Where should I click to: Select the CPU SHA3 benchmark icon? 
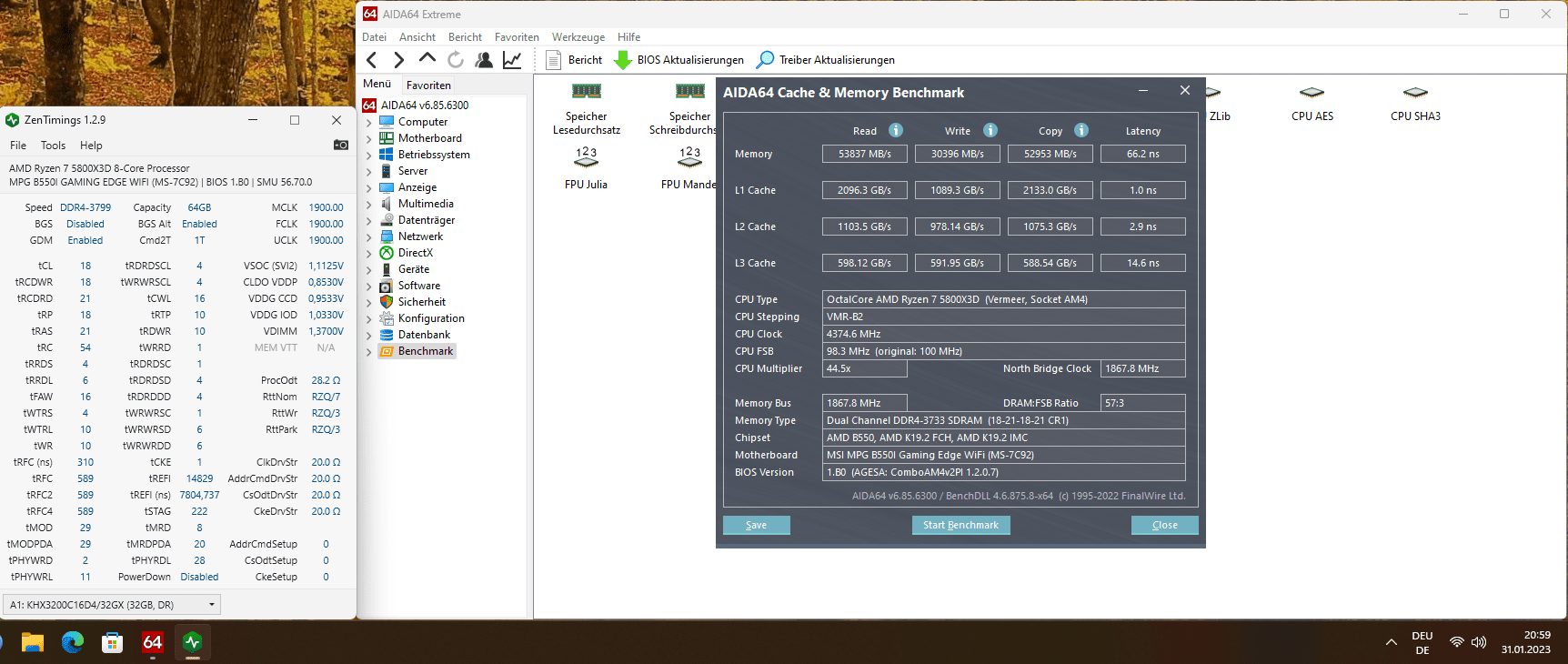1415,103
